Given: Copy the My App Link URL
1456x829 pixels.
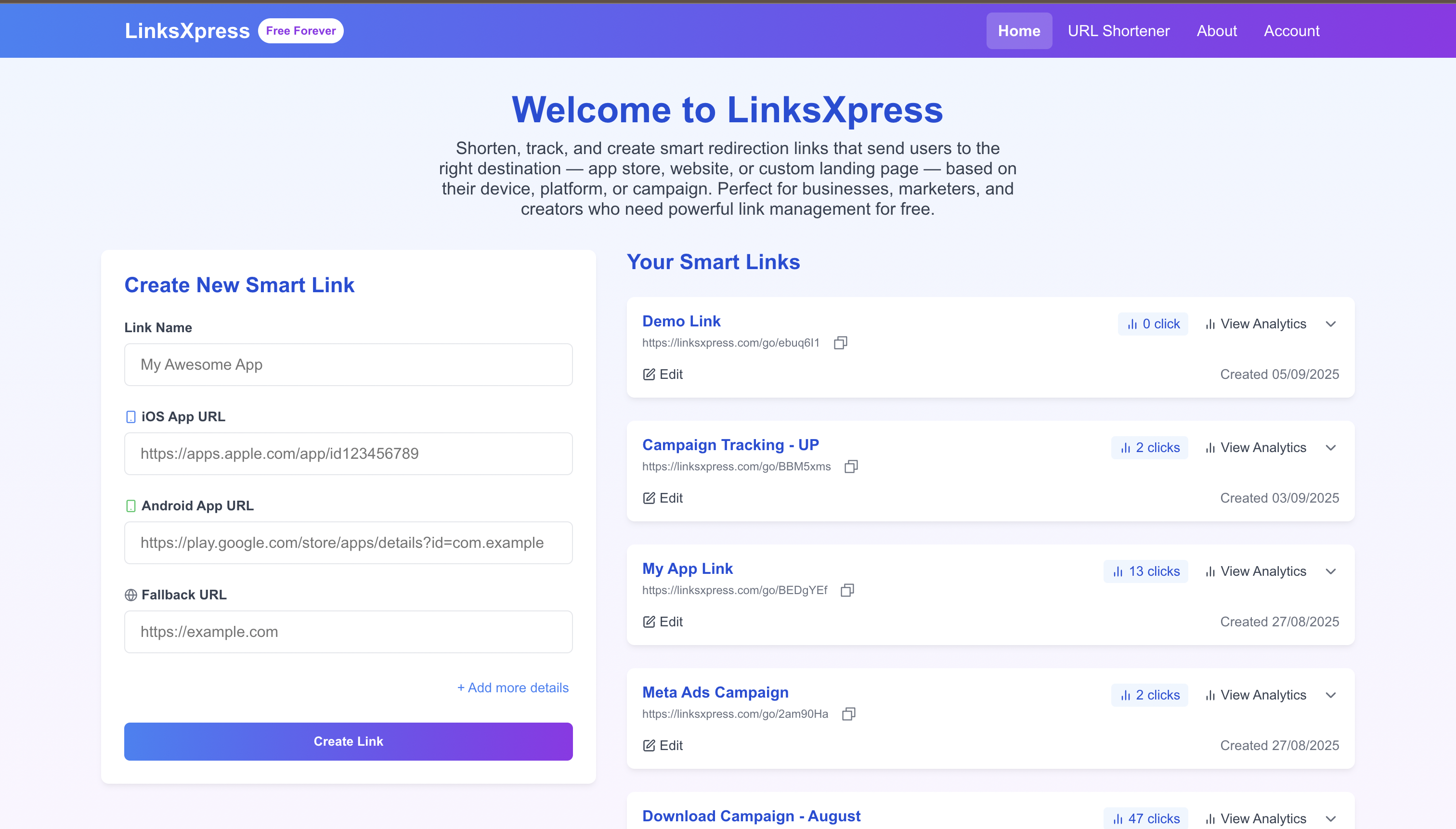Looking at the screenshot, I should pyautogui.click(x=847, y=590).
